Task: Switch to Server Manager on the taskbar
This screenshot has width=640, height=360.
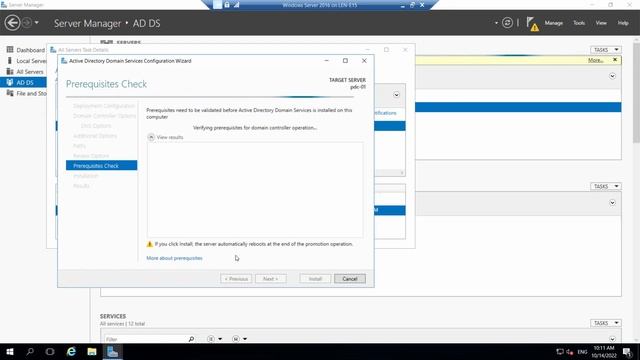Action: point(113,351)
